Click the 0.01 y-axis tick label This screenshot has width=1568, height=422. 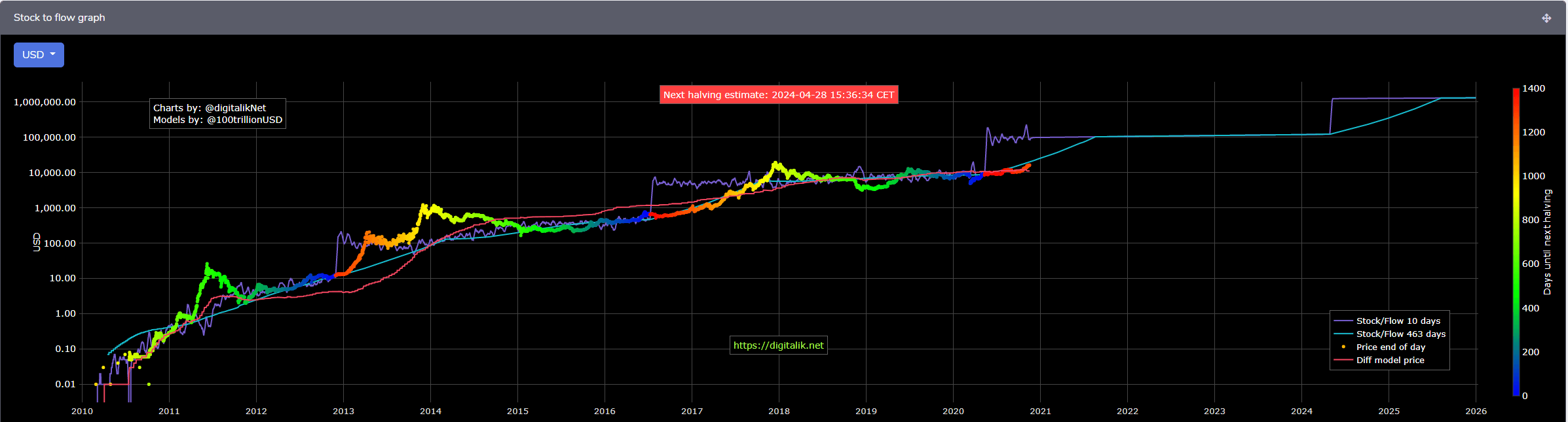[x=65, y=384]
